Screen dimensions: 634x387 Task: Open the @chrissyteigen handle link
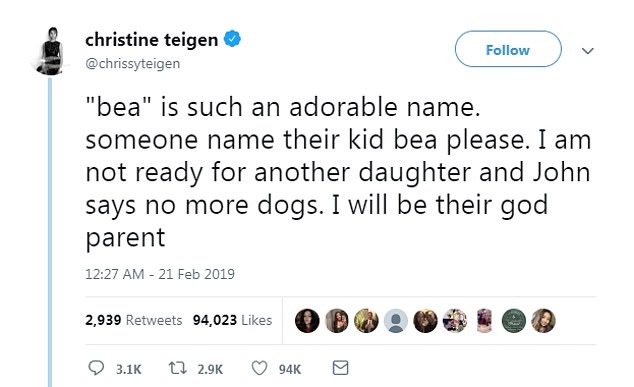[133, 63]
